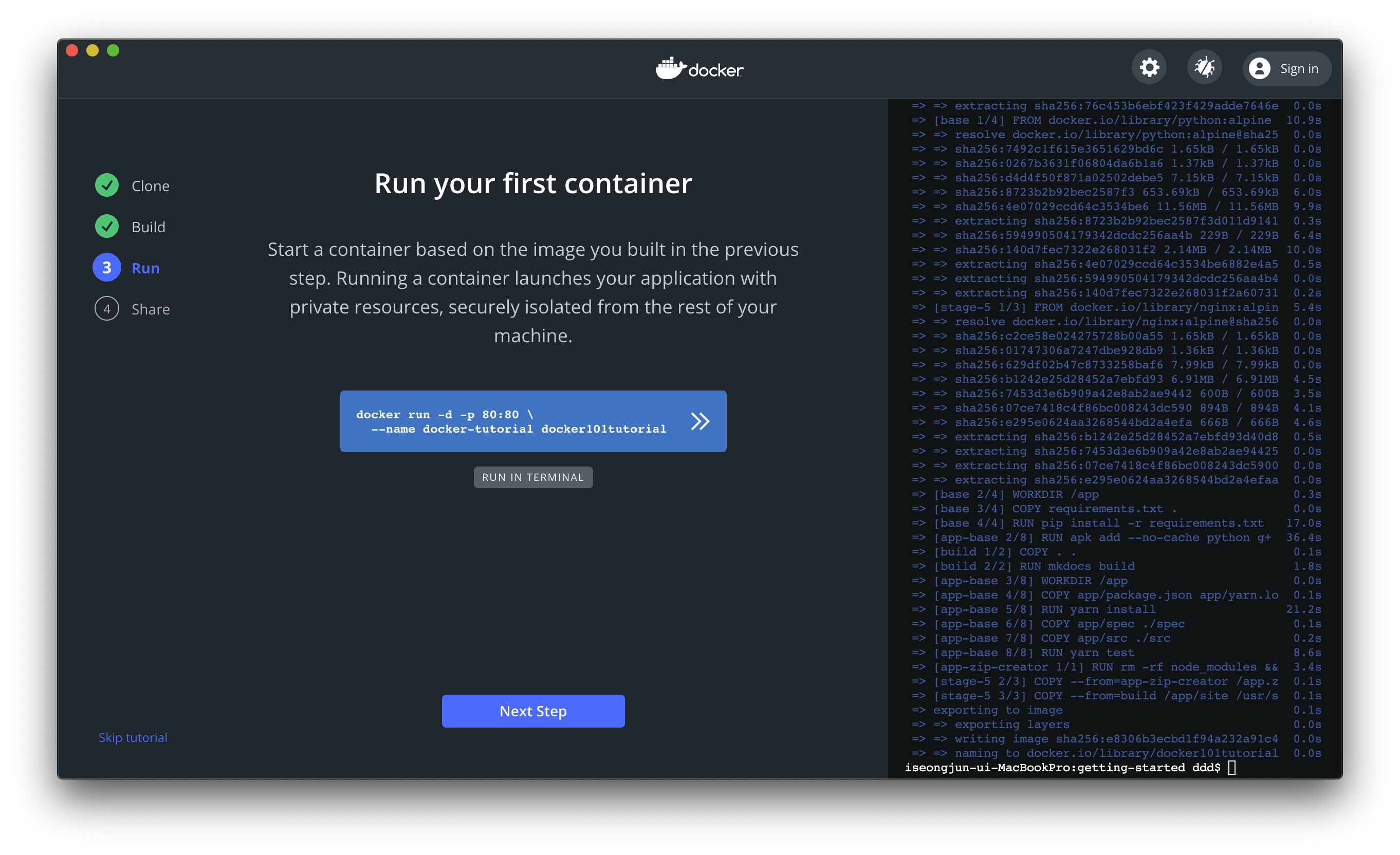Close the Docker window with red button

pos(71,50)
